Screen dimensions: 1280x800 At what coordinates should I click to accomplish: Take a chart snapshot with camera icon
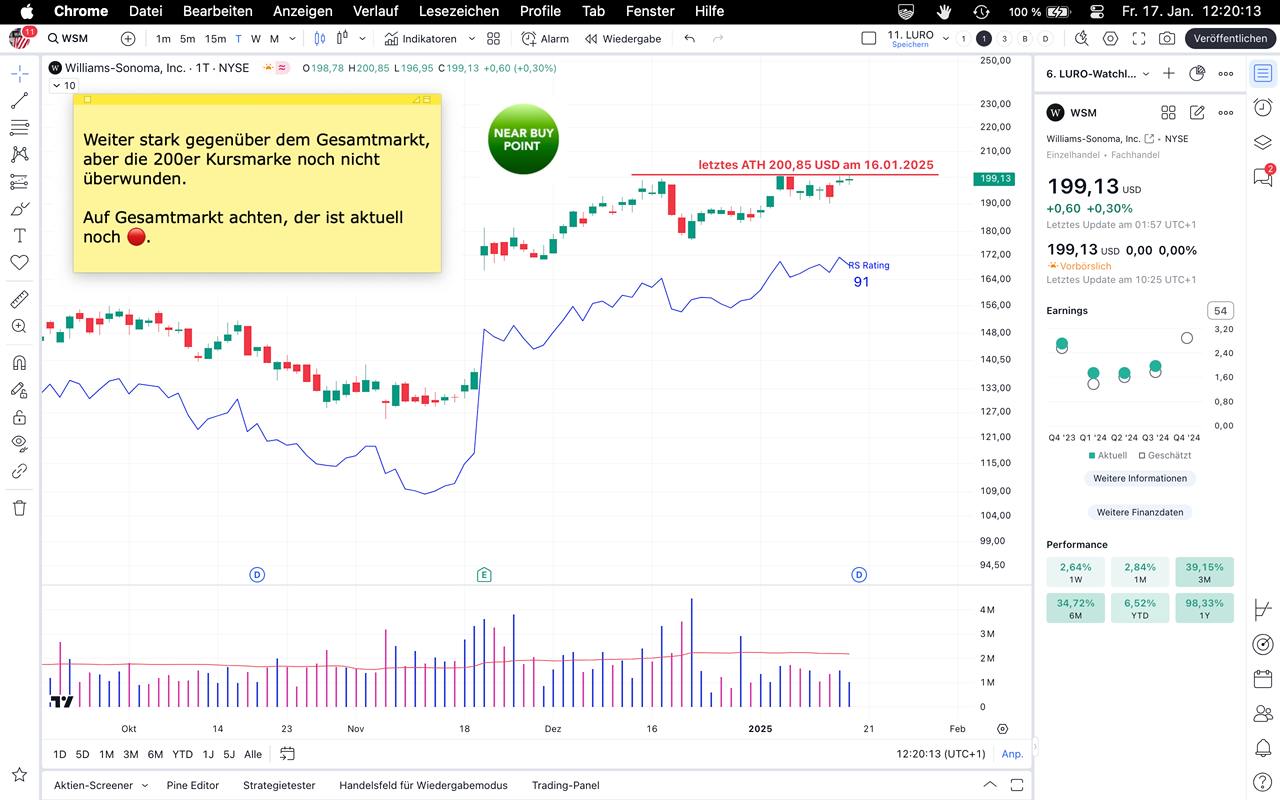point(1167,39)
